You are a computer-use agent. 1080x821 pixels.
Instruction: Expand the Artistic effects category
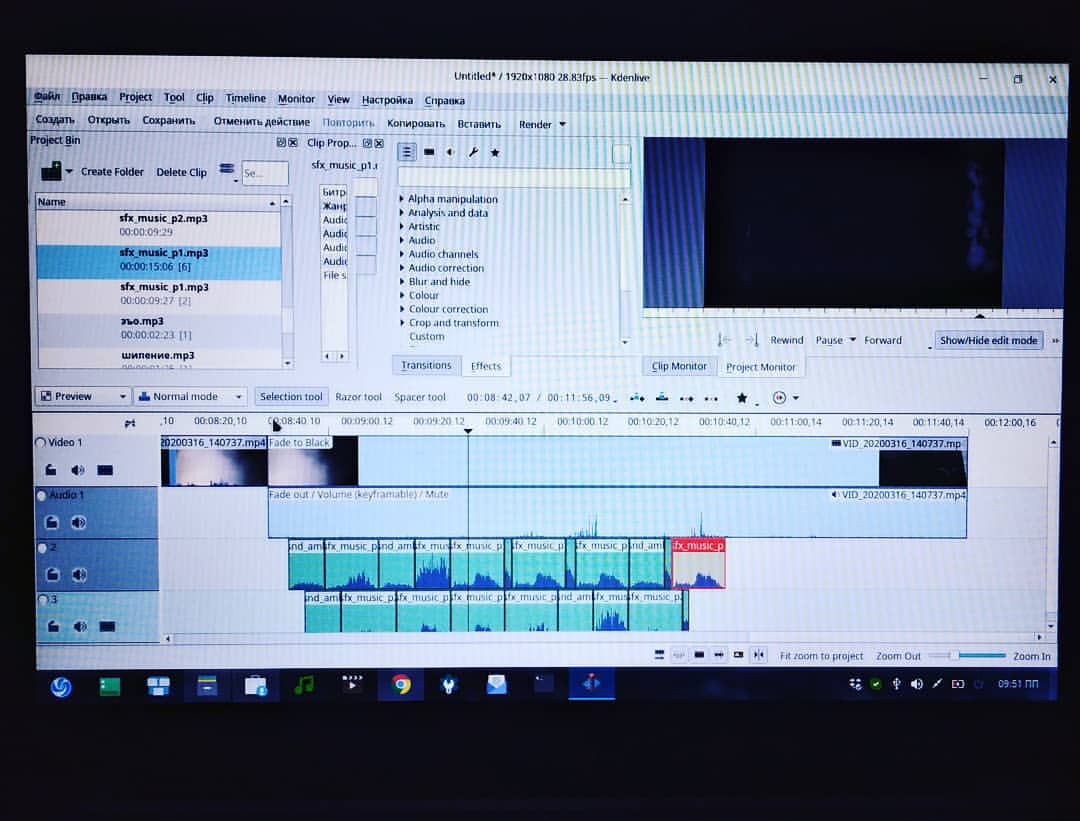click(x=402, y=226)
